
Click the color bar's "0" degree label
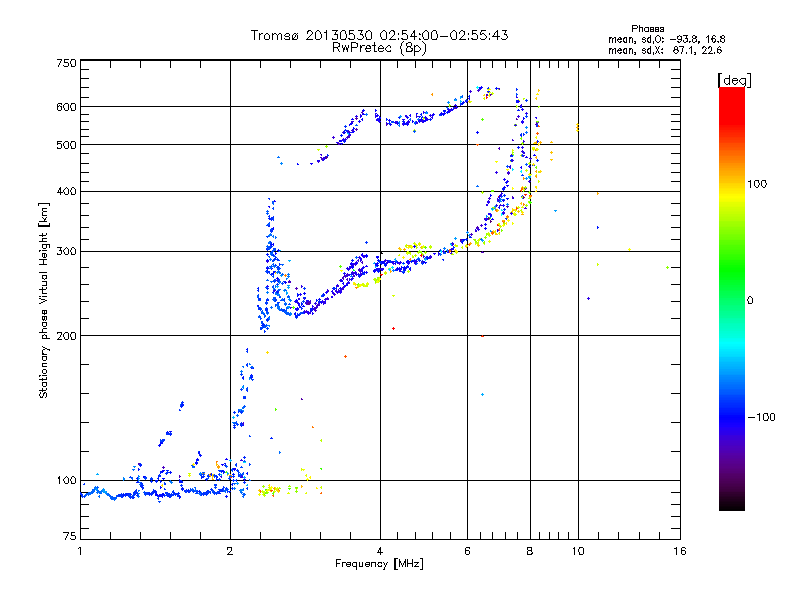(x=750, y=301)
